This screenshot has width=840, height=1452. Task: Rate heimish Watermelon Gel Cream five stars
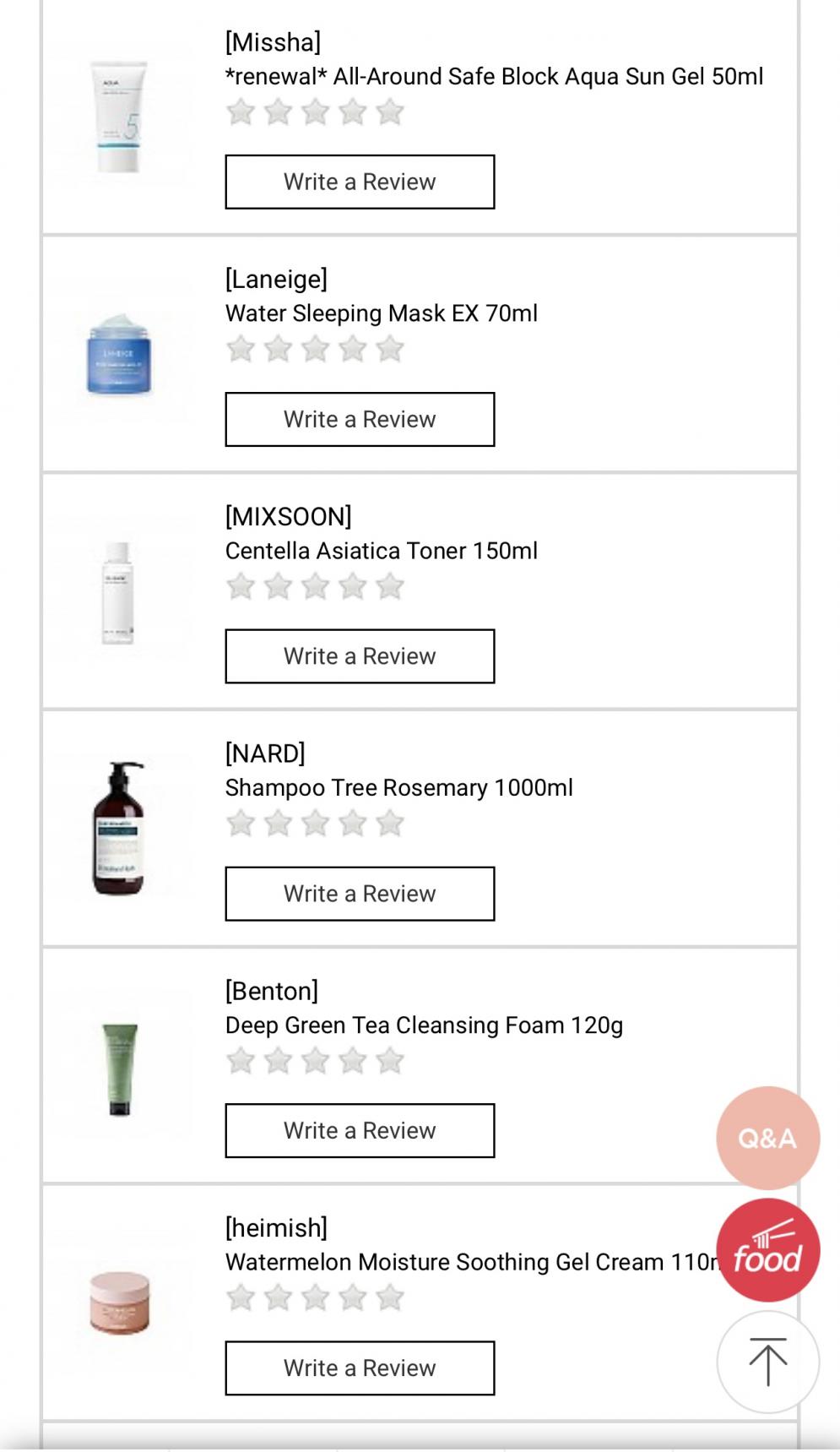[x=390, y=1297]
